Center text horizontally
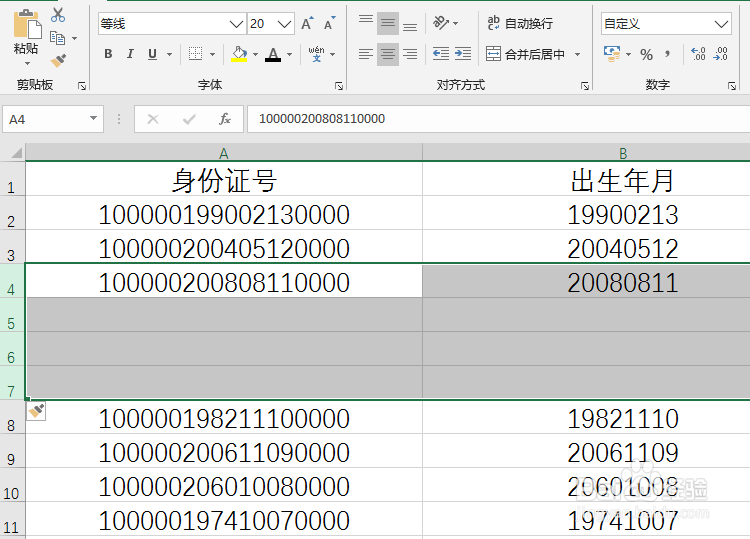750x539 pixels. coord(388,54)
